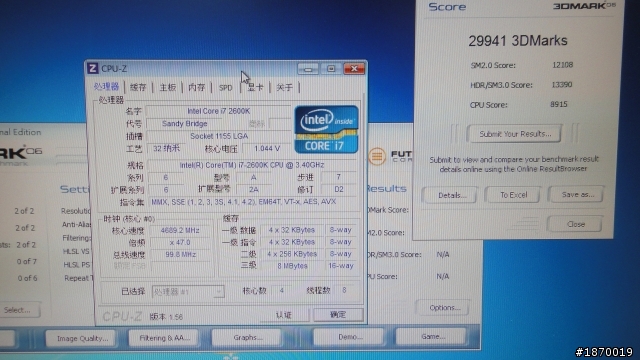Open the 关于 tab in CPU-Z
The height and width of the screenshot is (360, 640).
click(x=284, y=87)
